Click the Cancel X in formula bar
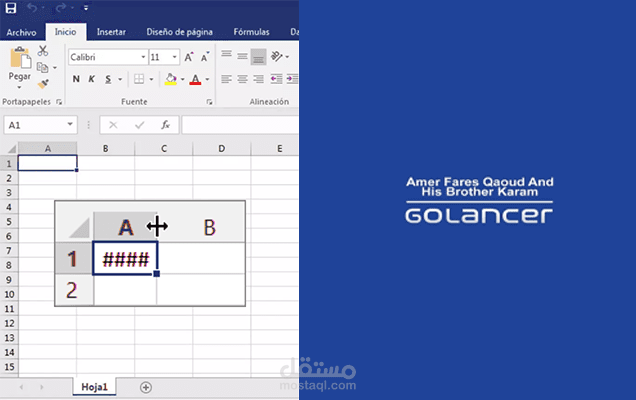 coord(113,125)
